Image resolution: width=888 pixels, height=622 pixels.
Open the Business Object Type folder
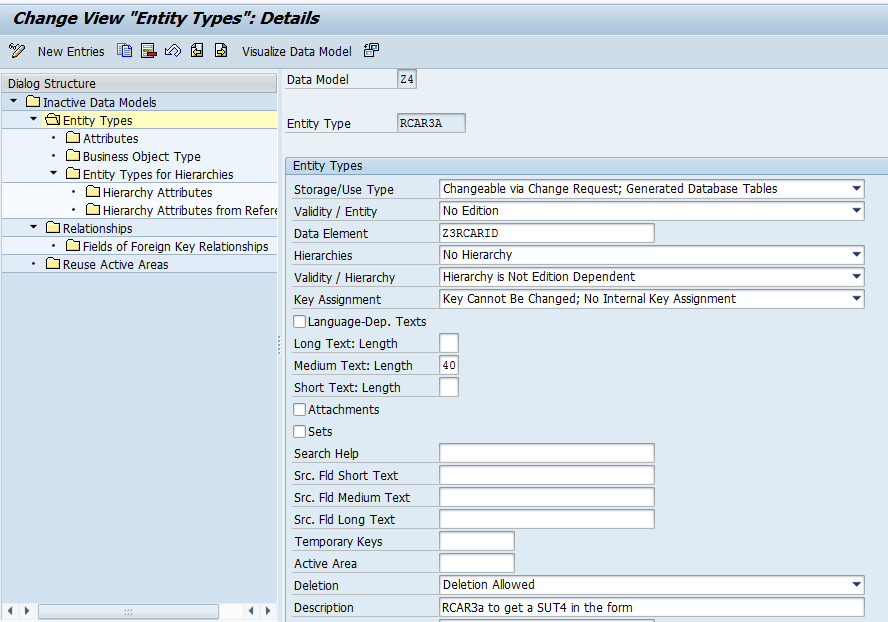[x=133, y=156]
